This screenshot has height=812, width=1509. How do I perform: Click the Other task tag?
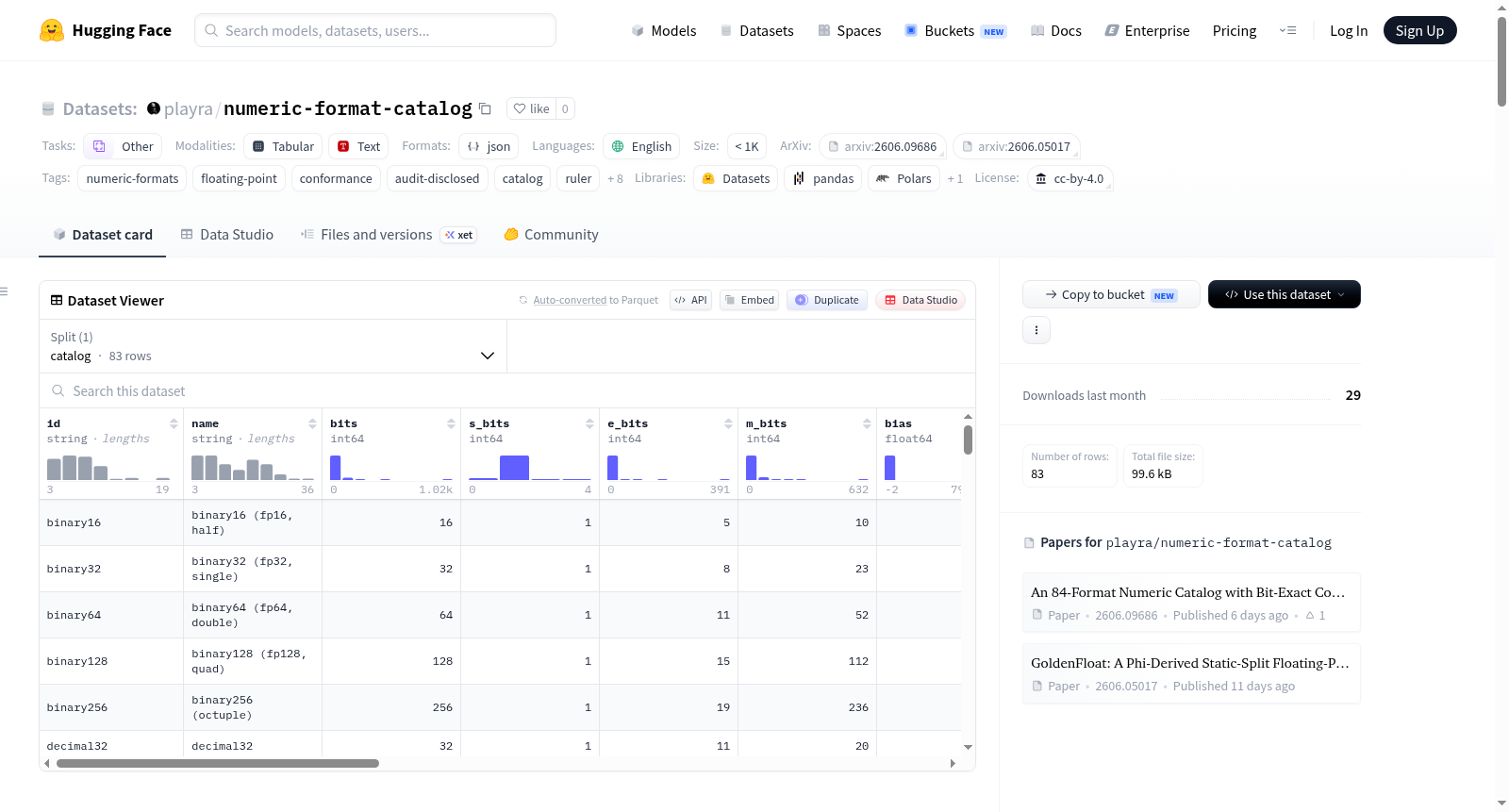tap(123, 146)
